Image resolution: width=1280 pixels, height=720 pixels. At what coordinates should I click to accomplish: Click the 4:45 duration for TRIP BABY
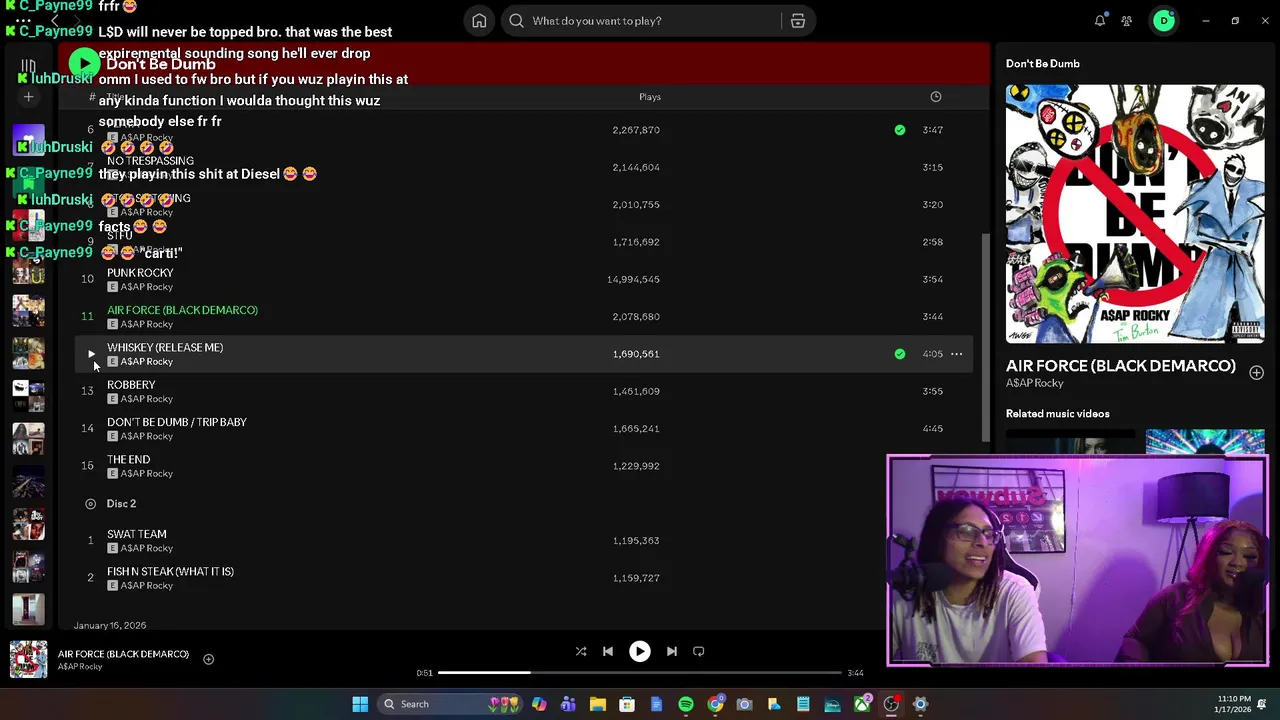click(933, 428)
